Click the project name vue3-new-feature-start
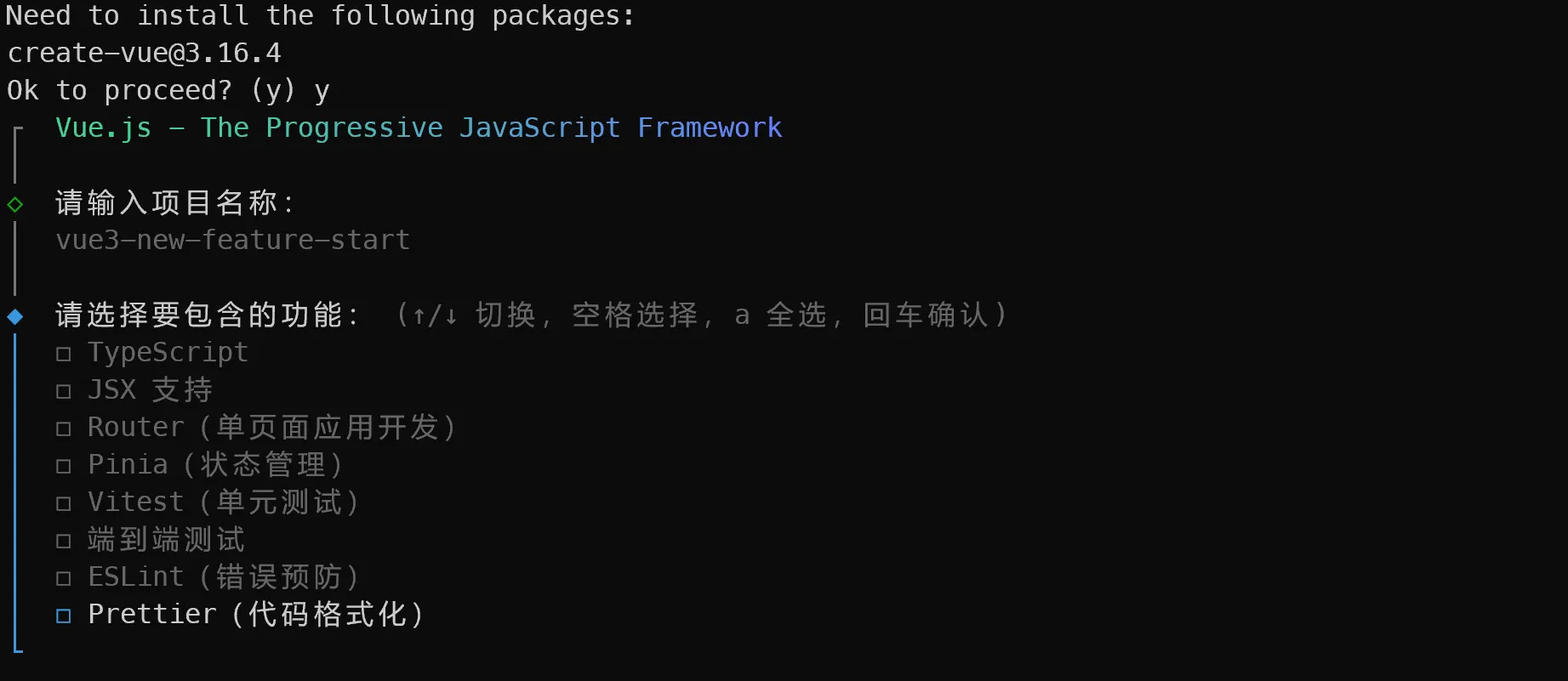 tap(232, 241)
